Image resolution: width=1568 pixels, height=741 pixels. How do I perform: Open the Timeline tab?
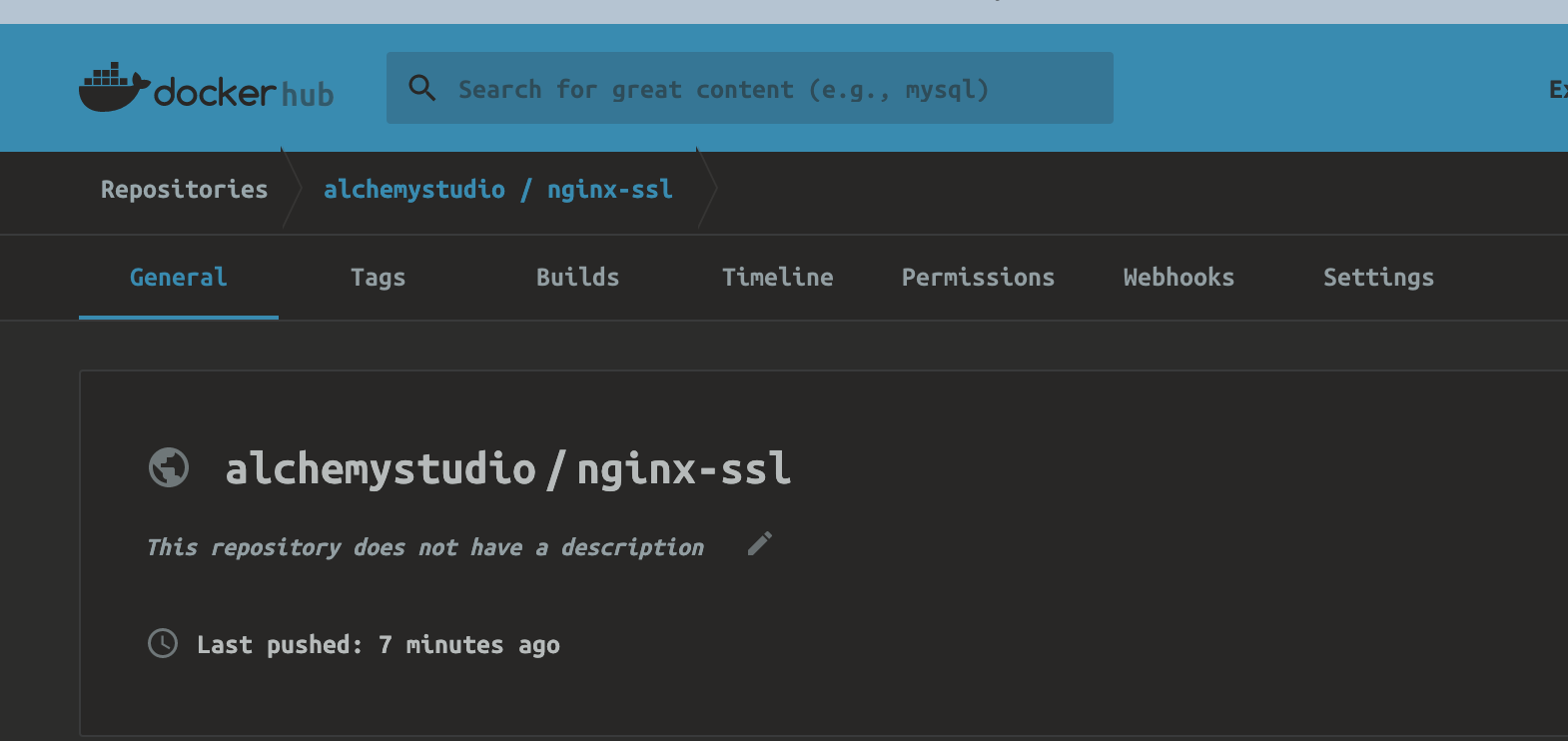pyautogui.click(x=778, y=278)
